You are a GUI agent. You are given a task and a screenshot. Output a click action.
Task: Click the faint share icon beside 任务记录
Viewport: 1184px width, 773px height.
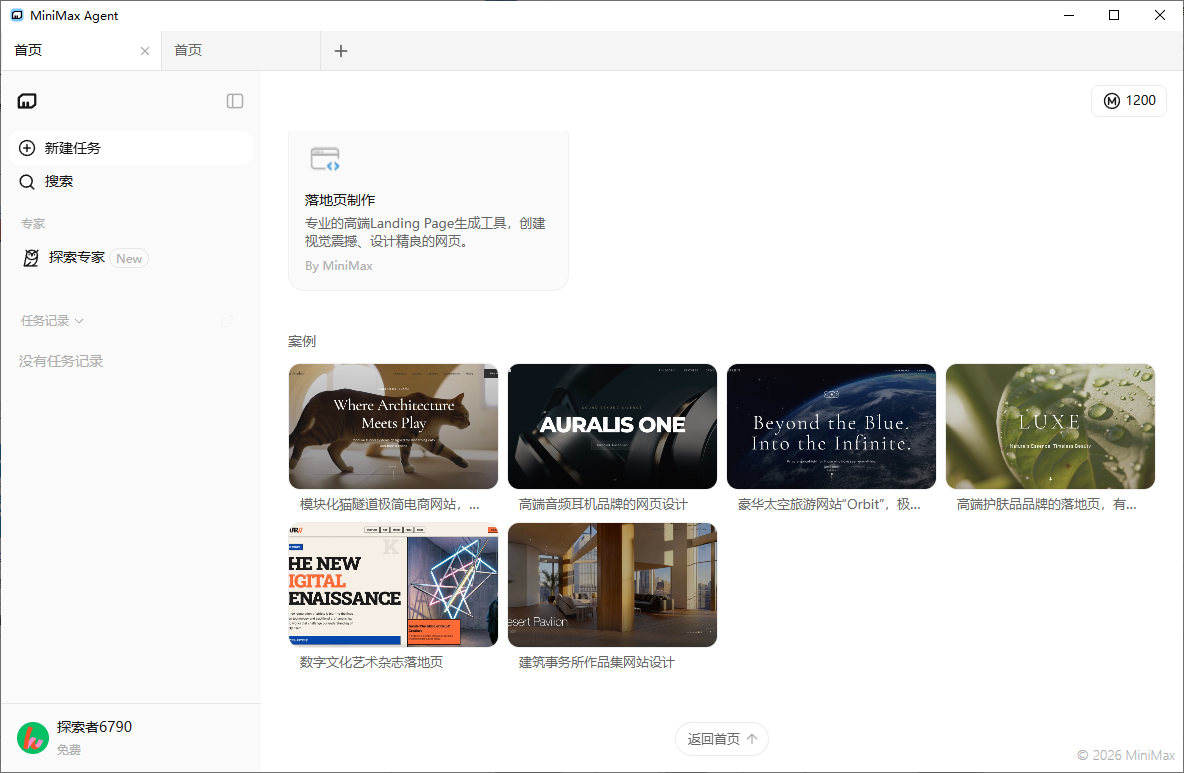pos(227,321)
